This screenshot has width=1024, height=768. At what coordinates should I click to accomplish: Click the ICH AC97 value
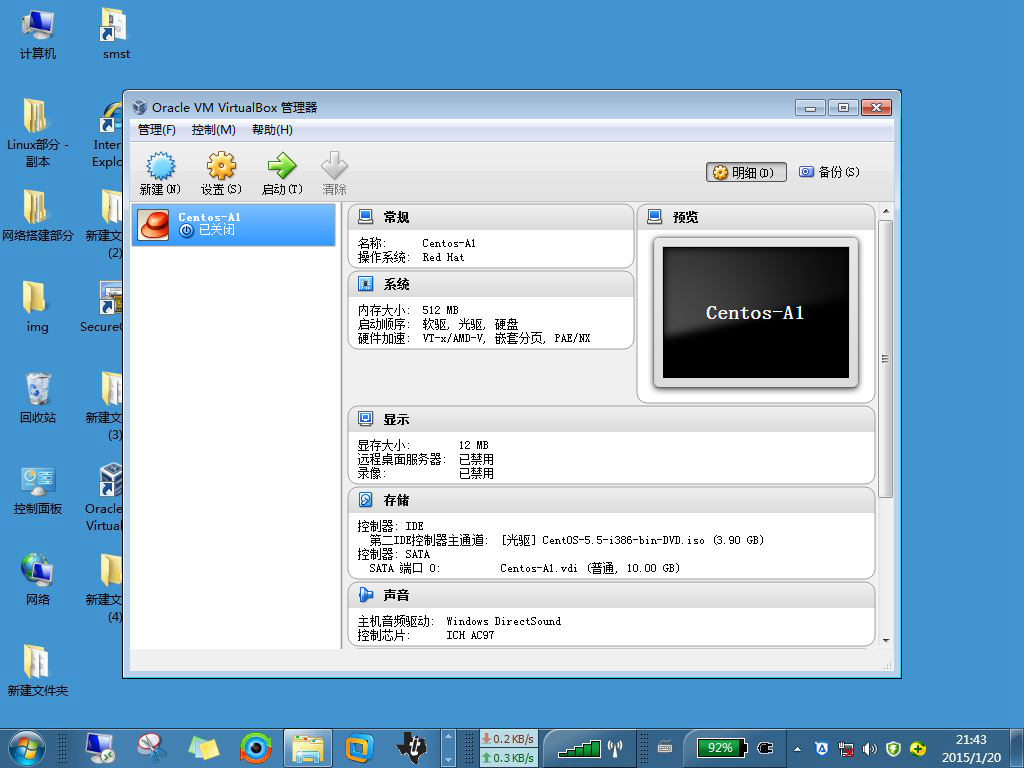470,635
